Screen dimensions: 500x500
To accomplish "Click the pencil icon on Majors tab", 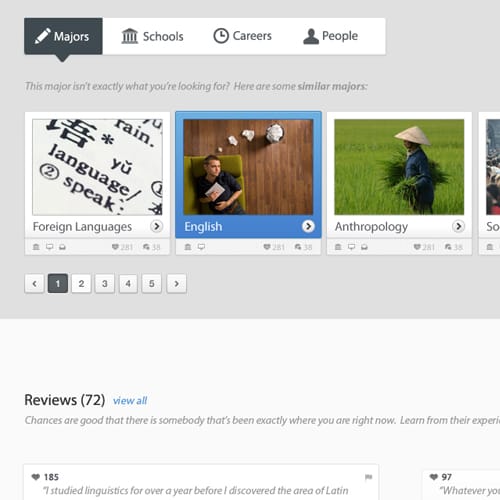I will click(x=42, y=36).
